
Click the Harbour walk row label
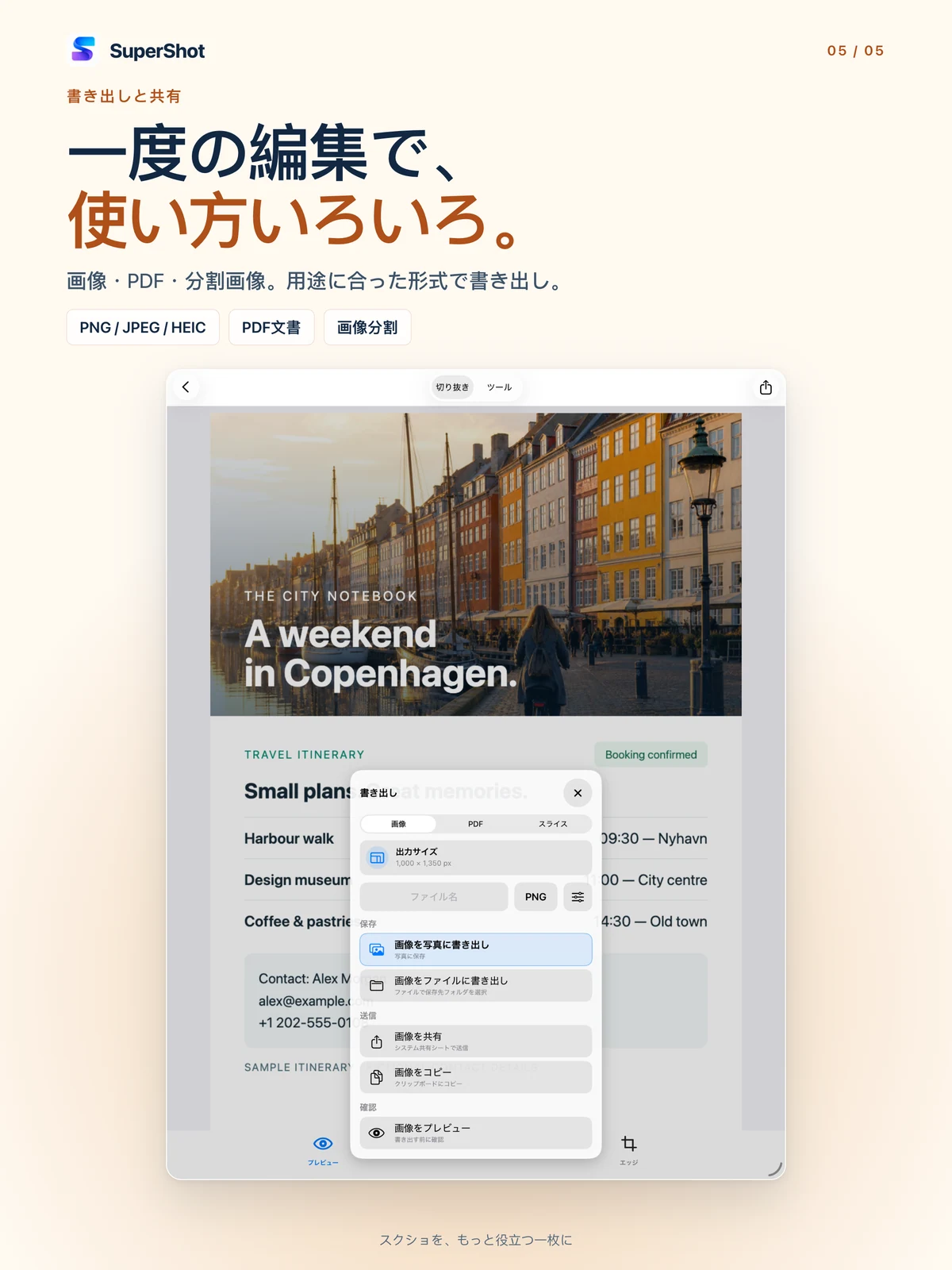point(289,838)
